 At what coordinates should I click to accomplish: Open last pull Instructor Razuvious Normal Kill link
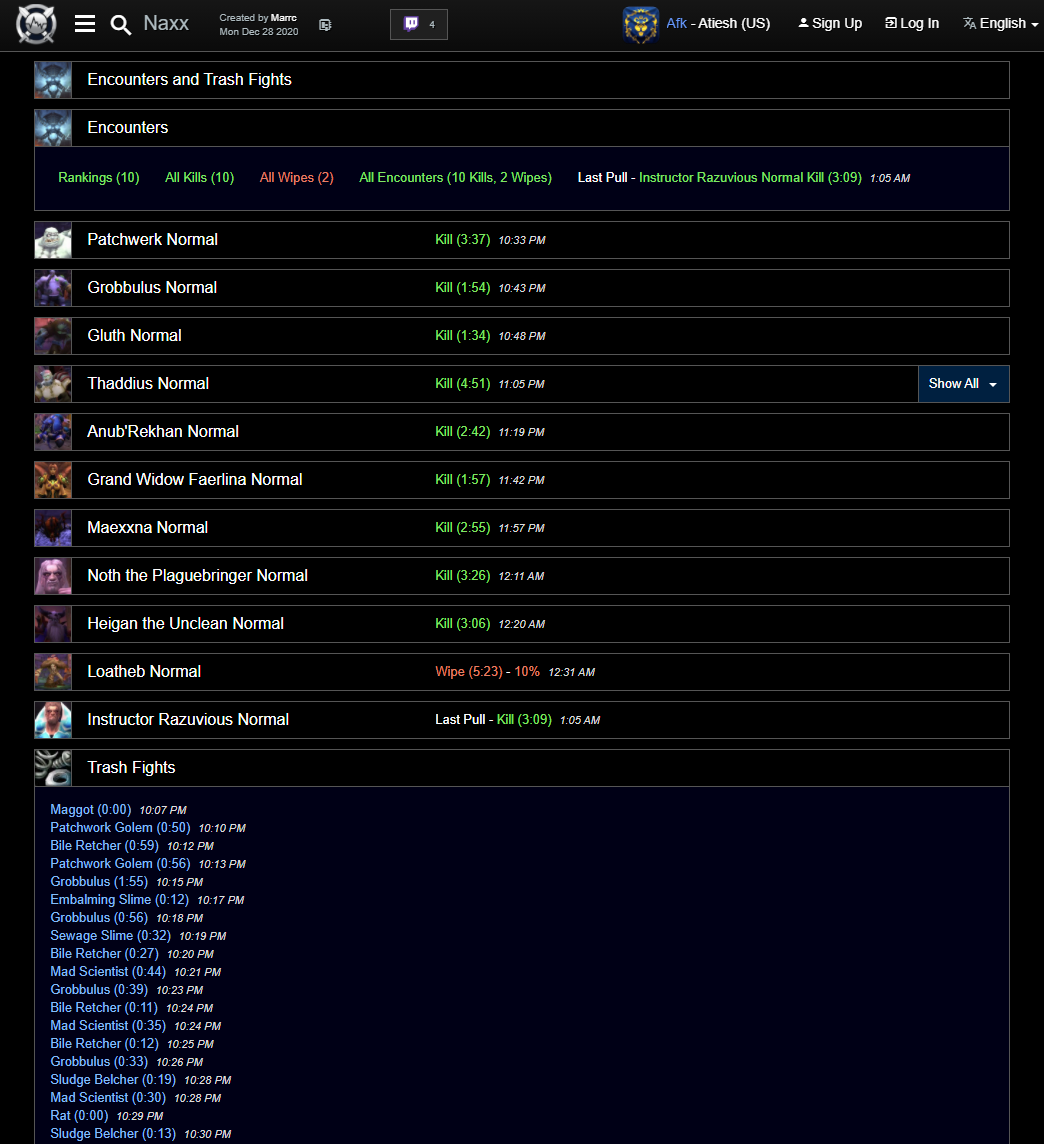(750, 177)
